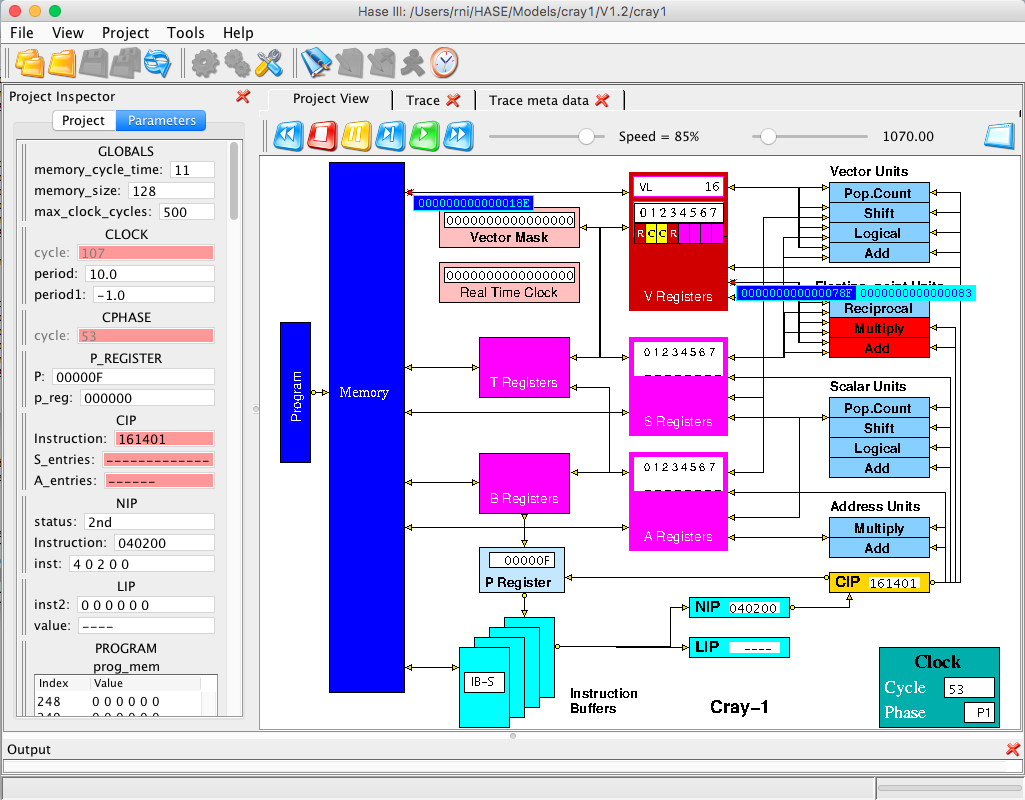The image size is (1025, 800).
Task: Click the grey document with pencil and X icon
Action: [381, 63]
